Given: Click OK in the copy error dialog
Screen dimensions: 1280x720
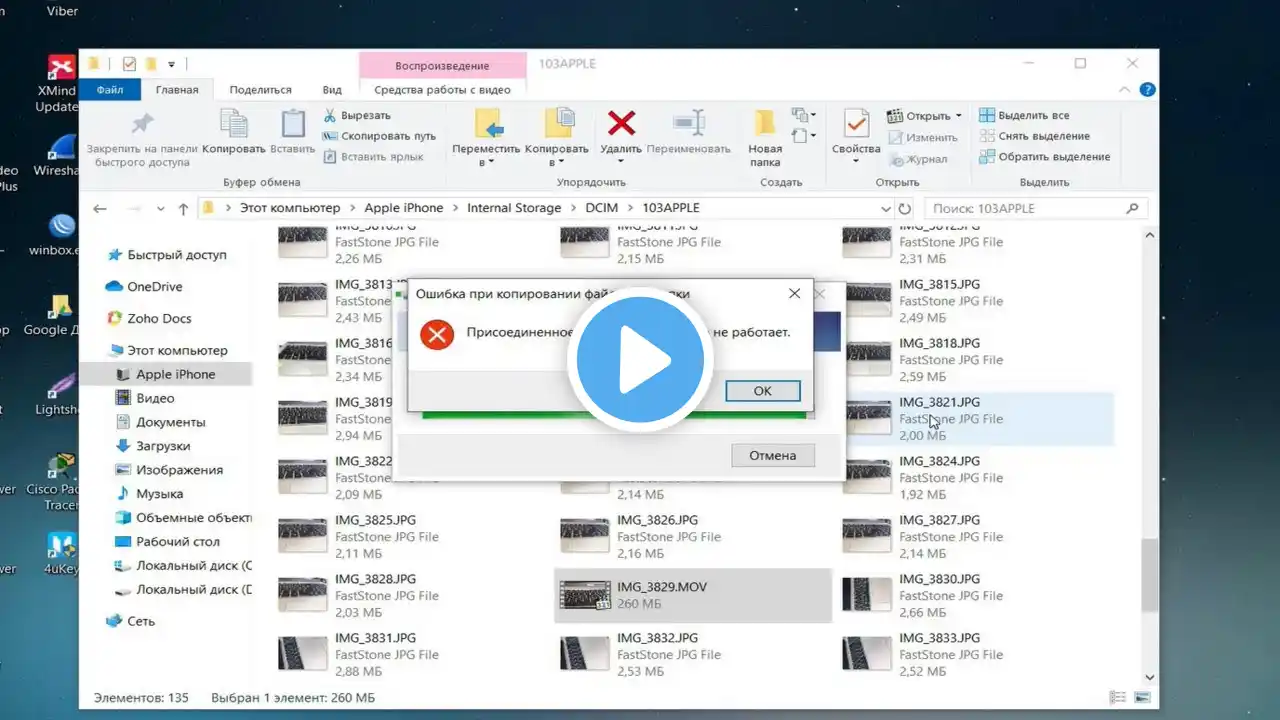Looking at the screenshot, I should pyautogui.click(x=762, y=391).
